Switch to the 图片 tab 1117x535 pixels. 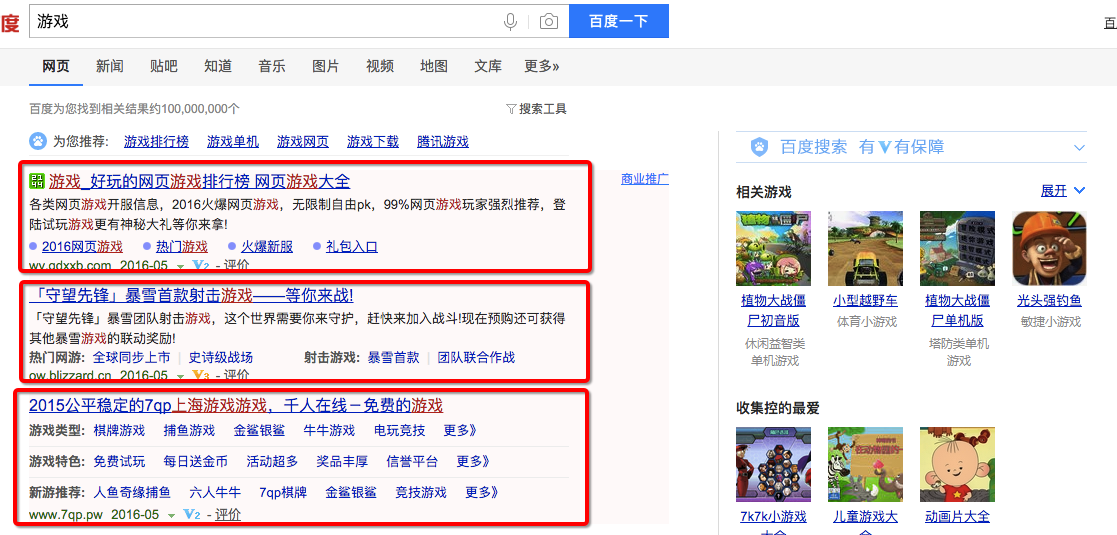click(x=326, y=66)
